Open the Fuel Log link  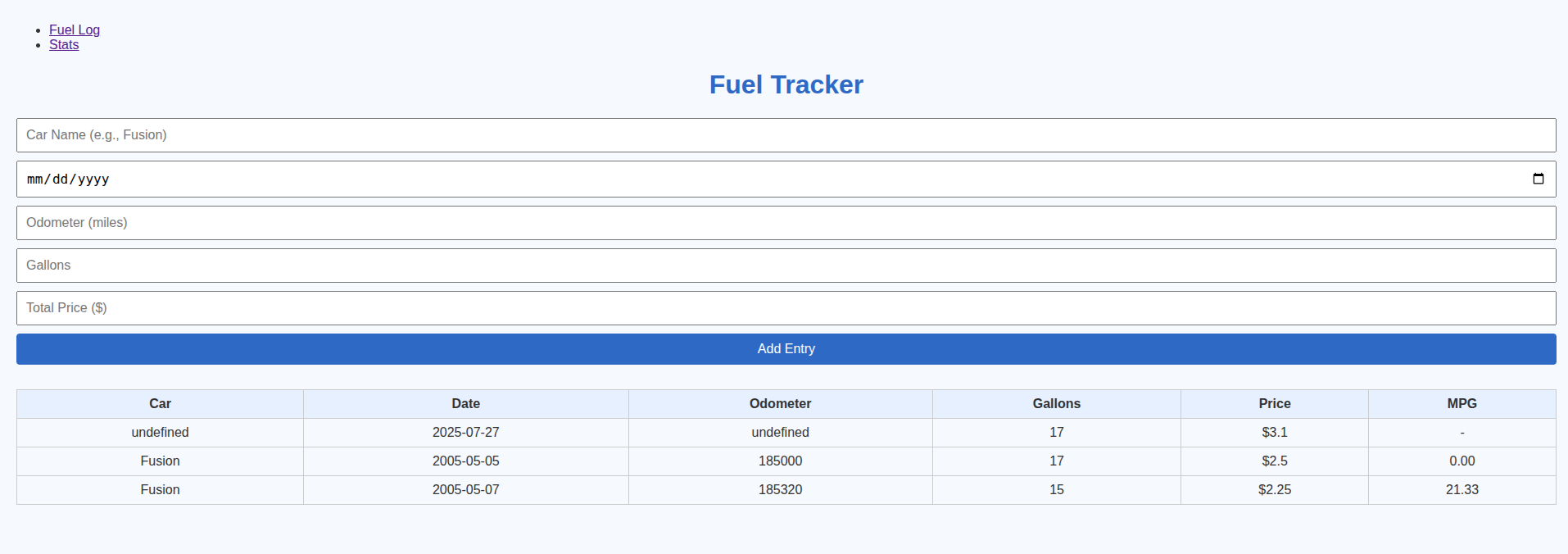point(75,30)
